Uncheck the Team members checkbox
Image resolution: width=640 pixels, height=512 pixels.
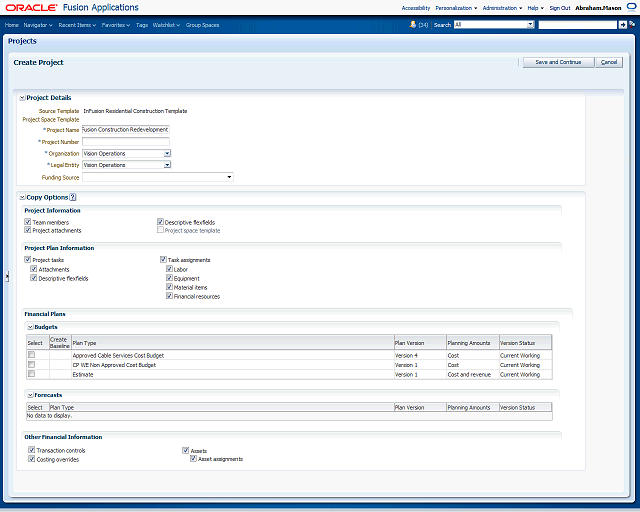pyautogui.click(x=28, y=222)
